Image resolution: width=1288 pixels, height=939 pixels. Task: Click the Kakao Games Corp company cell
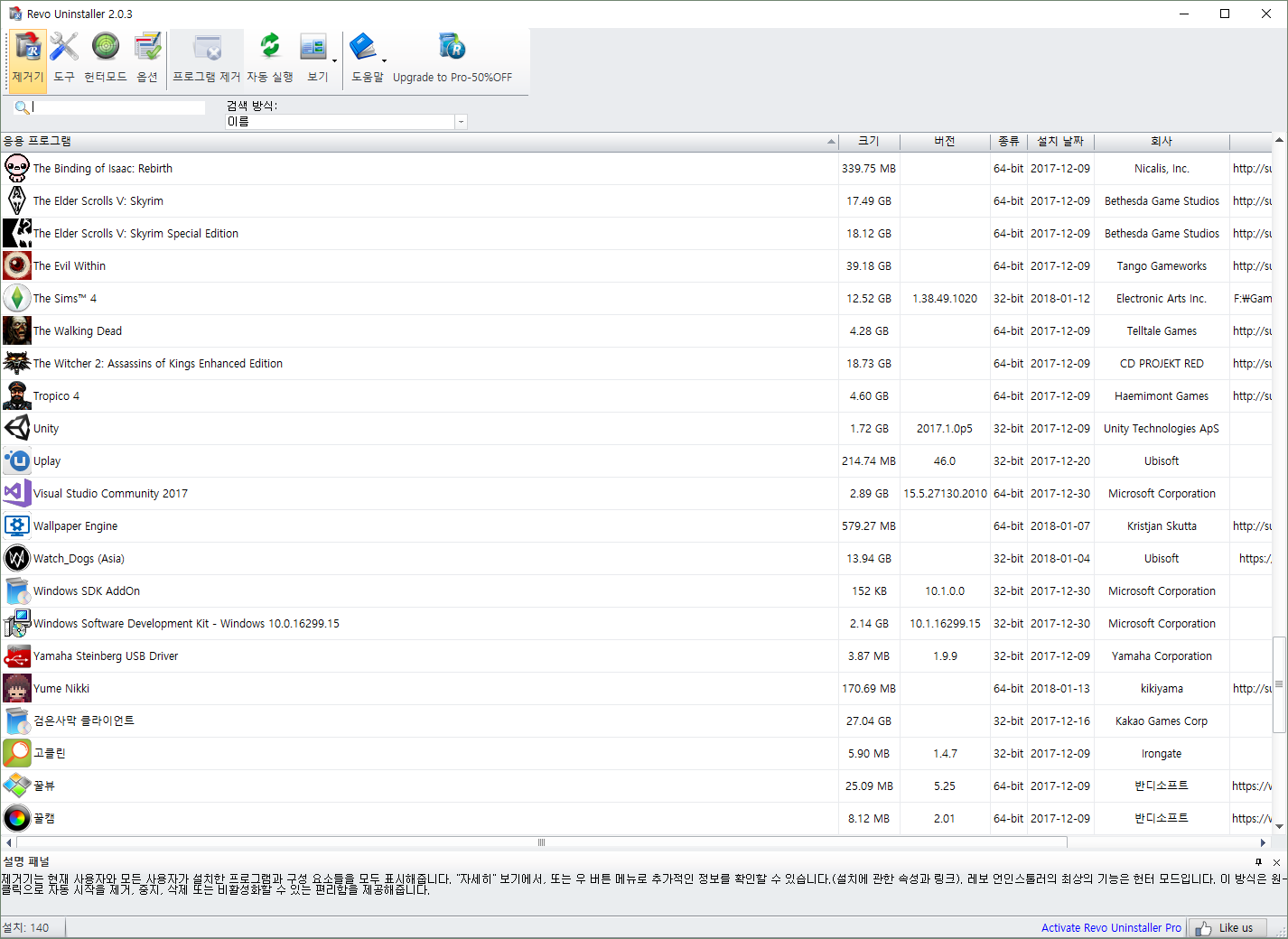(1162, 721)
